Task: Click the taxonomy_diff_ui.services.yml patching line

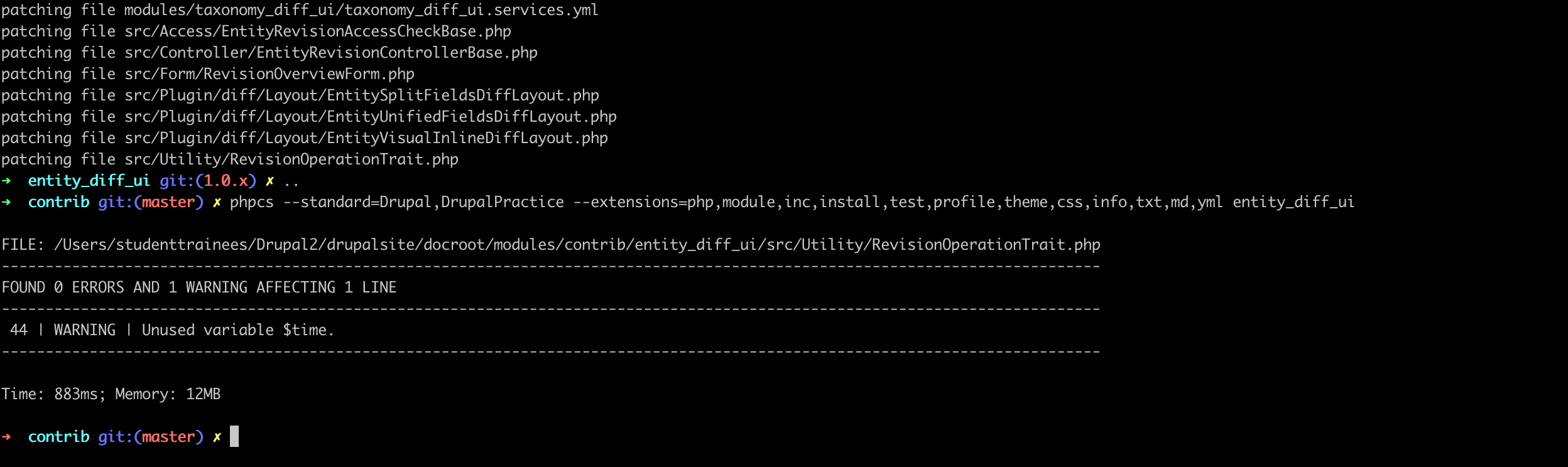Action: click(300, 10)
